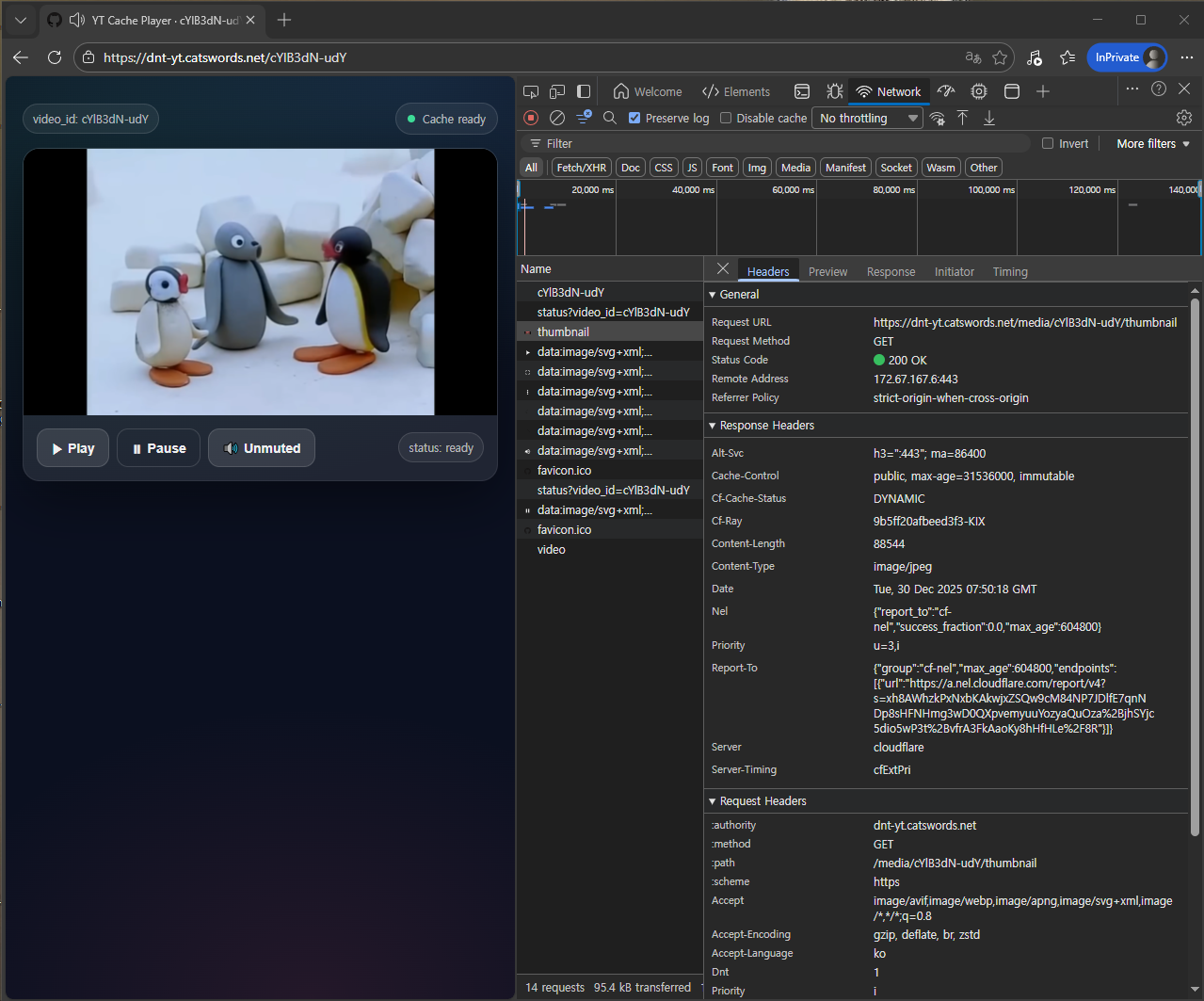Open the Sources bug icon tool

click(834, 91)
